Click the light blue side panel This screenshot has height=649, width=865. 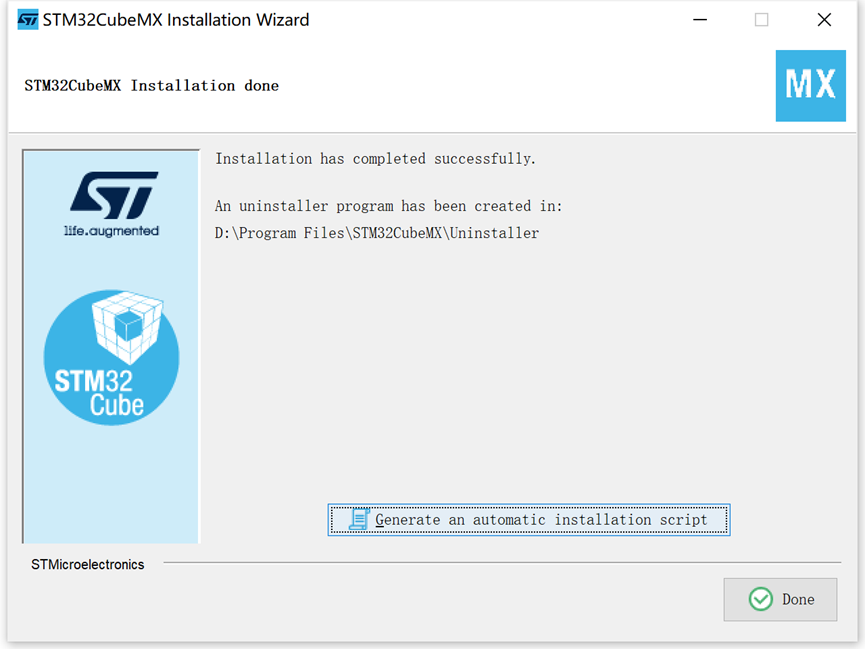pos(111,347)
